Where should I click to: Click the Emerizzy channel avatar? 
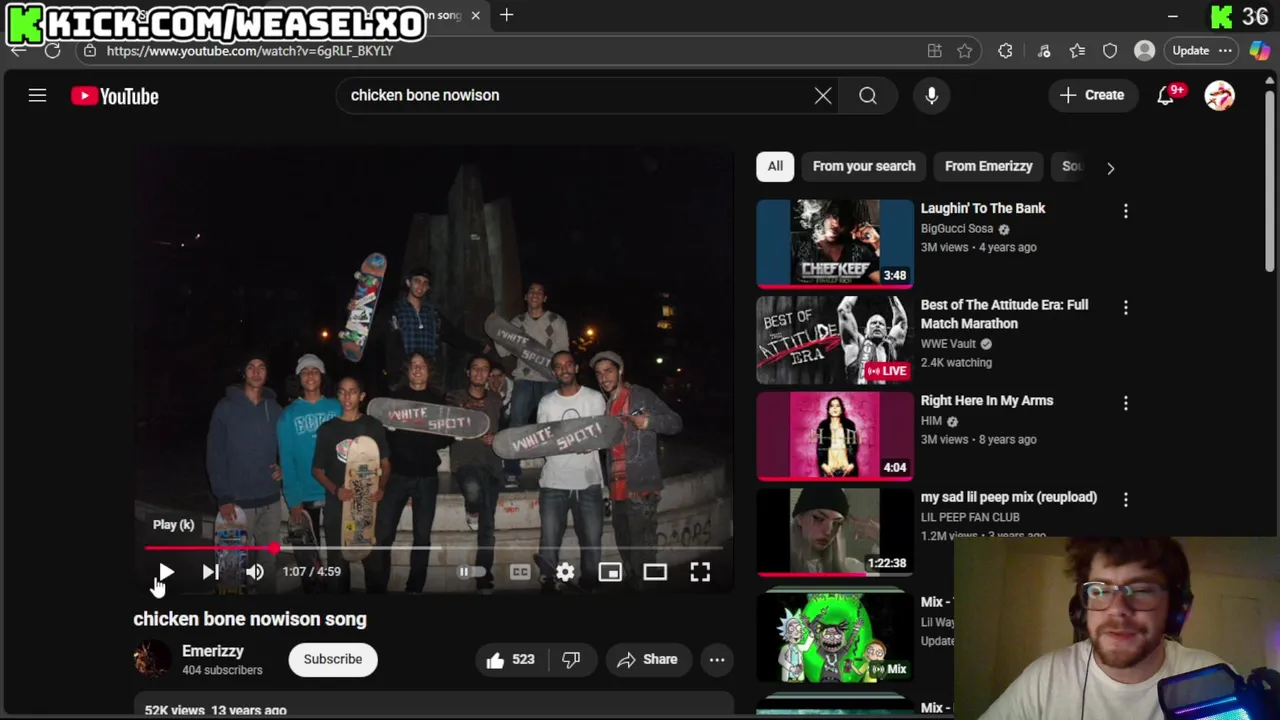152,659
